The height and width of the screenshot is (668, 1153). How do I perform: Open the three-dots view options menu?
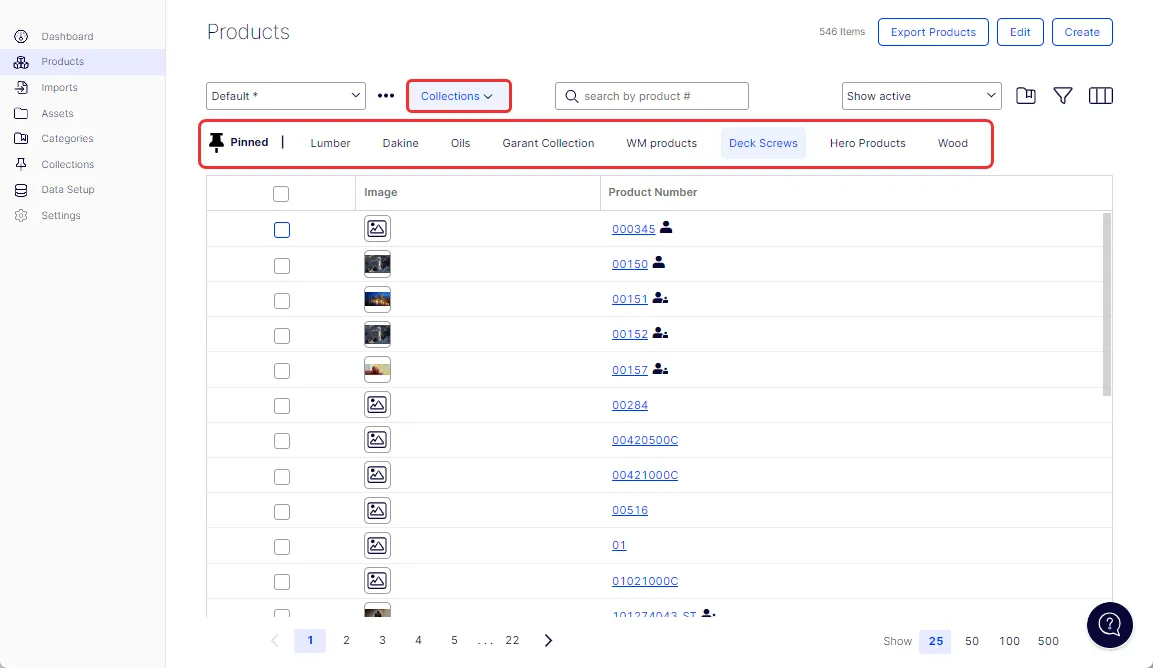point(386,96)
